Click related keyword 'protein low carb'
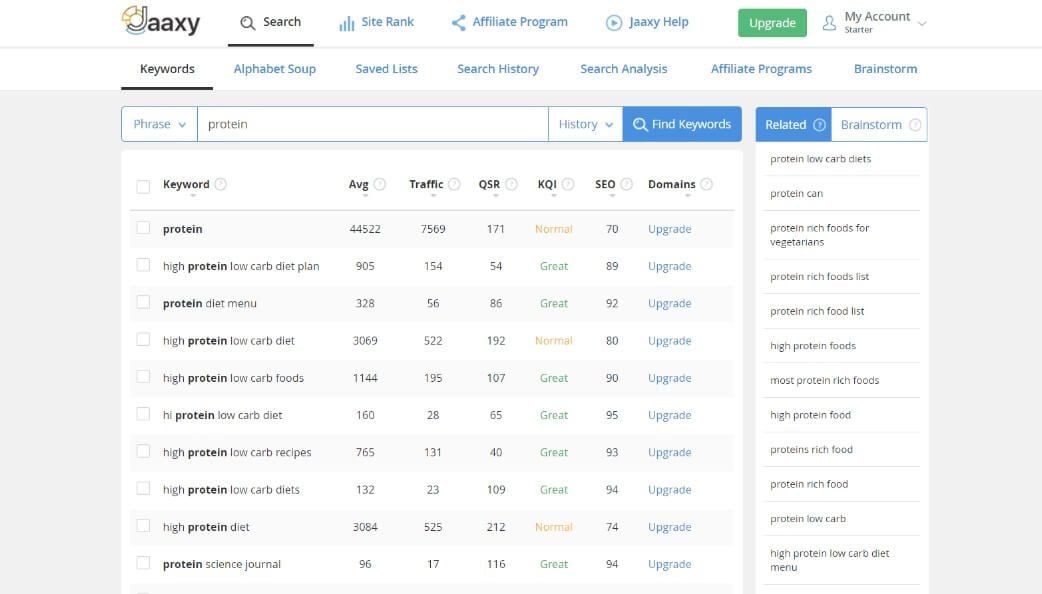 (807, 518)
